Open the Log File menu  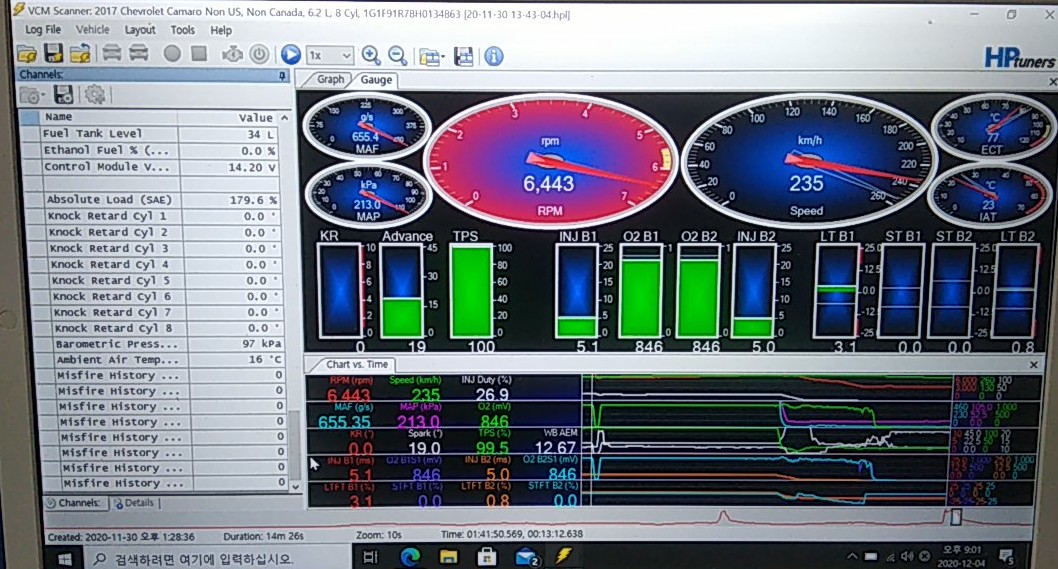pos(43,30)
